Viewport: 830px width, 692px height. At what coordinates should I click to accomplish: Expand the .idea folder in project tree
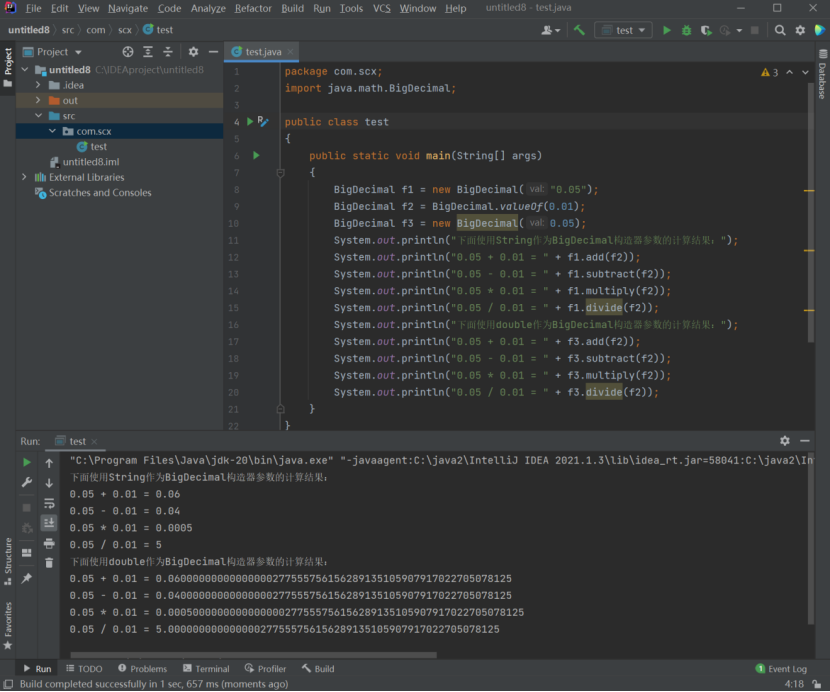(x=38, y=85)
